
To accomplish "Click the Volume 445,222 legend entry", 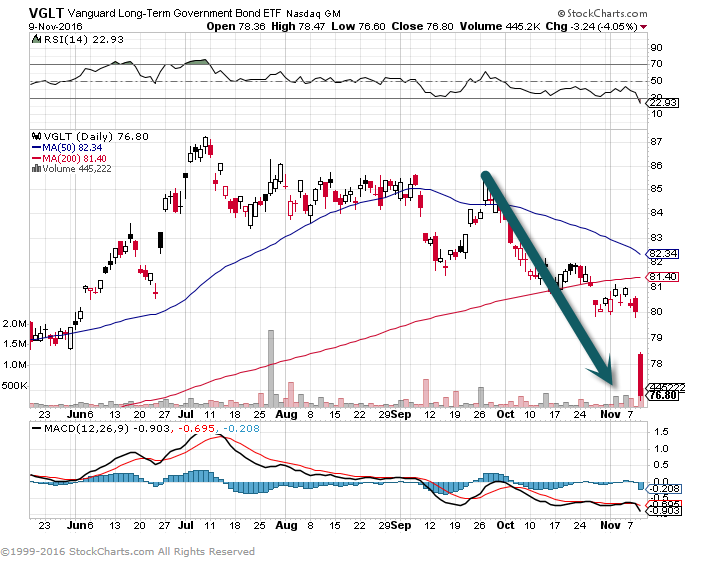I will pyautogui.click(x=77, y=169).
